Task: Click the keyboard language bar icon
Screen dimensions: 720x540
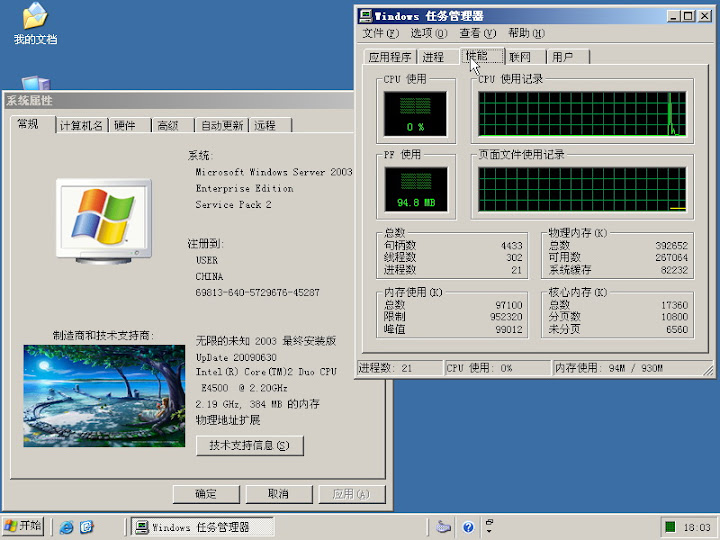Action: [443, 527]
